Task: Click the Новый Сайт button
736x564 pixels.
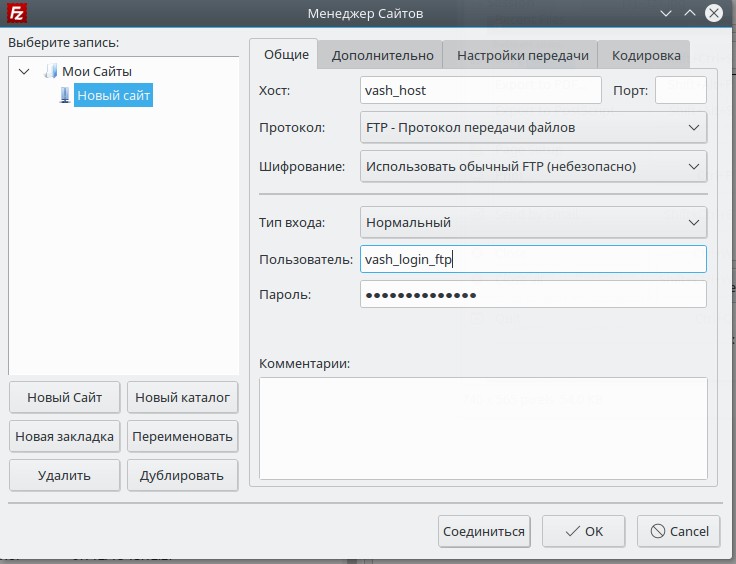Action: [x=64, y=397]
